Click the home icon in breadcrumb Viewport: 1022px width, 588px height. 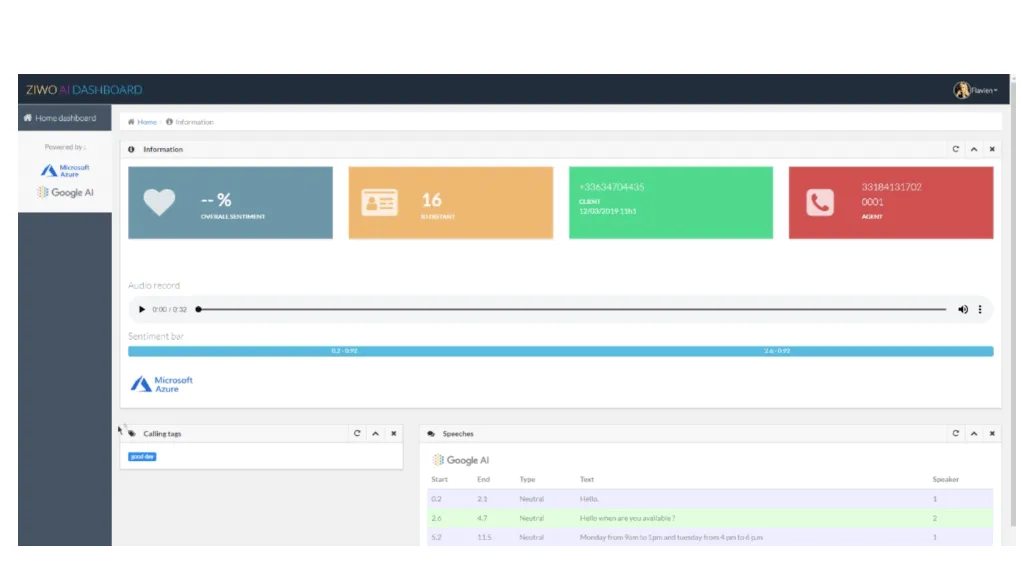(x=131, y=122)
